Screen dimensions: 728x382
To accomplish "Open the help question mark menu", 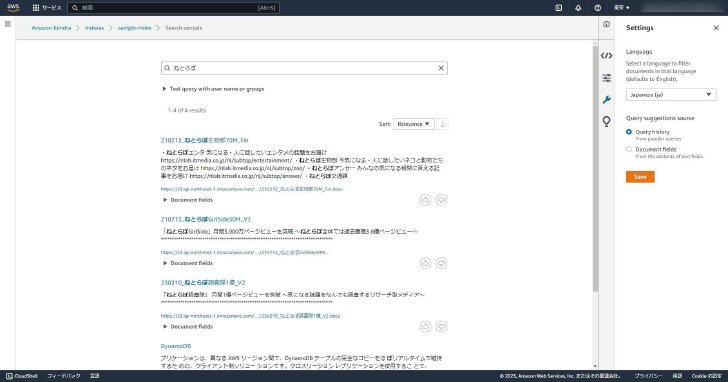I will click(x=598, y=8).
